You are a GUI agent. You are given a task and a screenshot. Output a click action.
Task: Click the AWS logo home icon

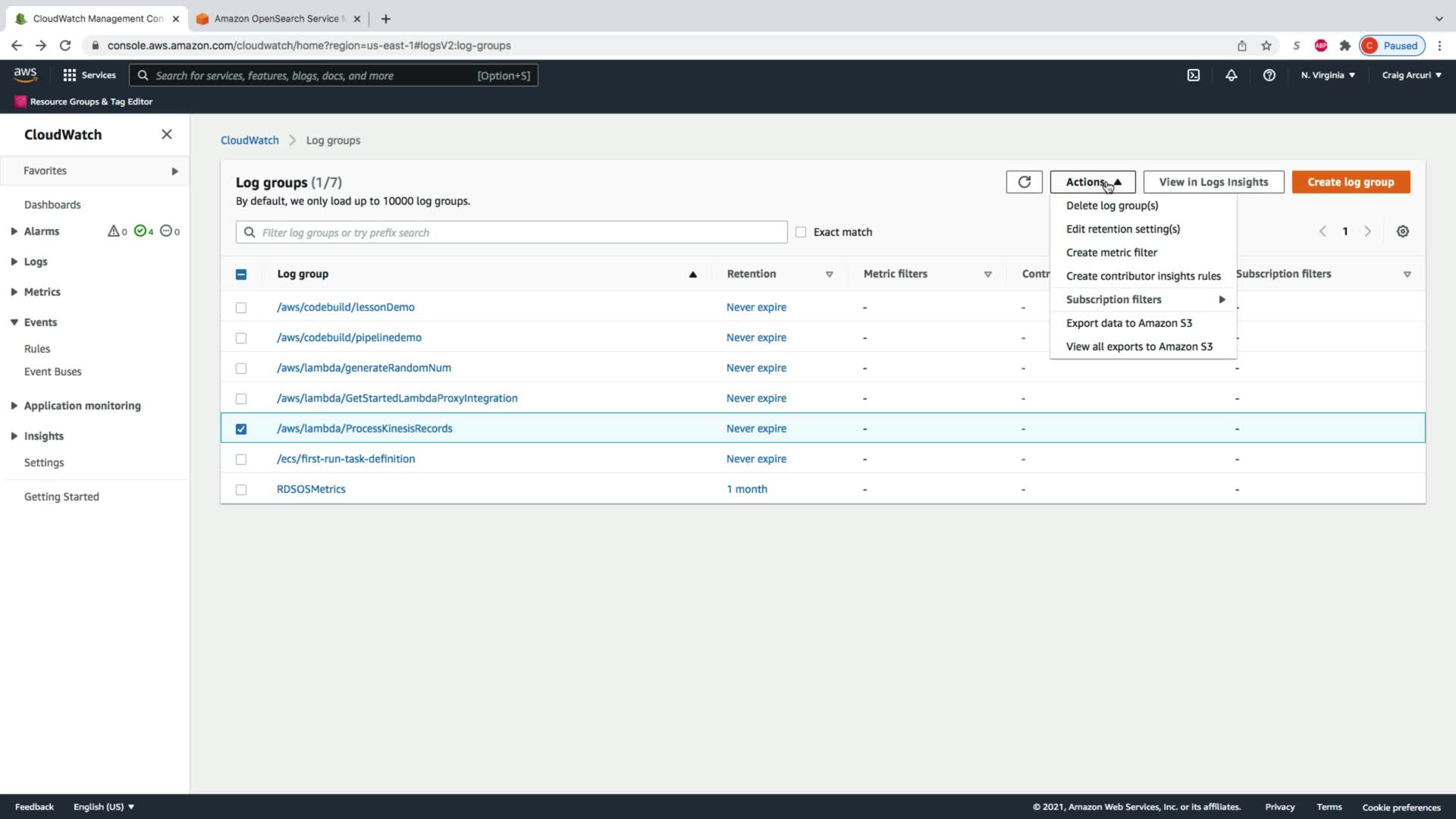tap(25, 74)
